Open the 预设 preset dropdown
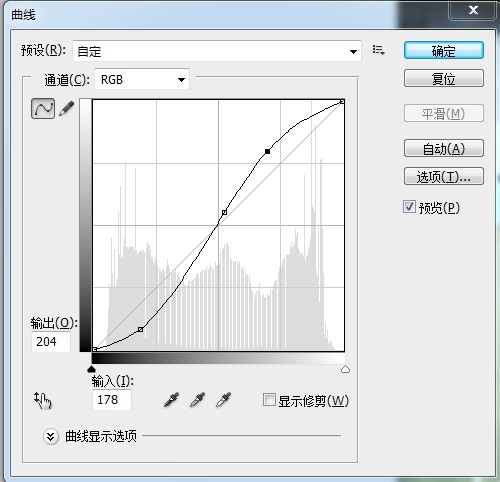This screenshot has width=500, height=482. pyautogui.click(x=217, y=51)
